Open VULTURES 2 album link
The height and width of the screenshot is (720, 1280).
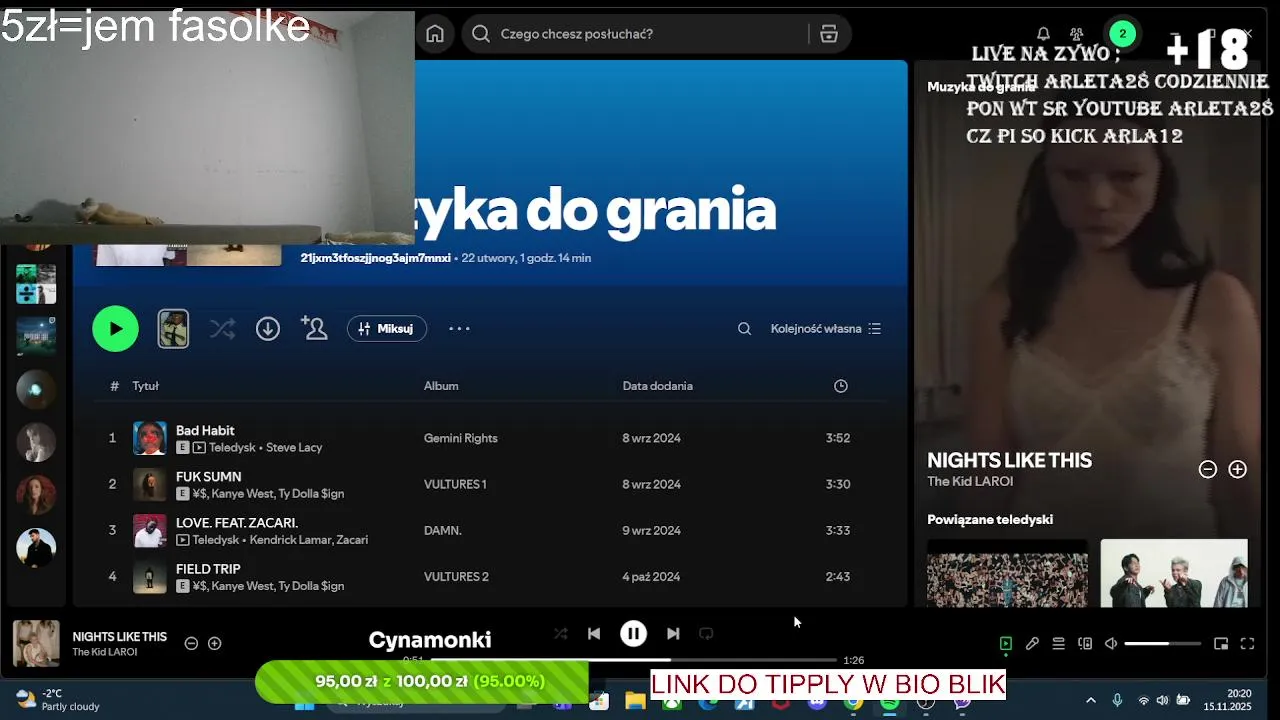click(456, 576)
